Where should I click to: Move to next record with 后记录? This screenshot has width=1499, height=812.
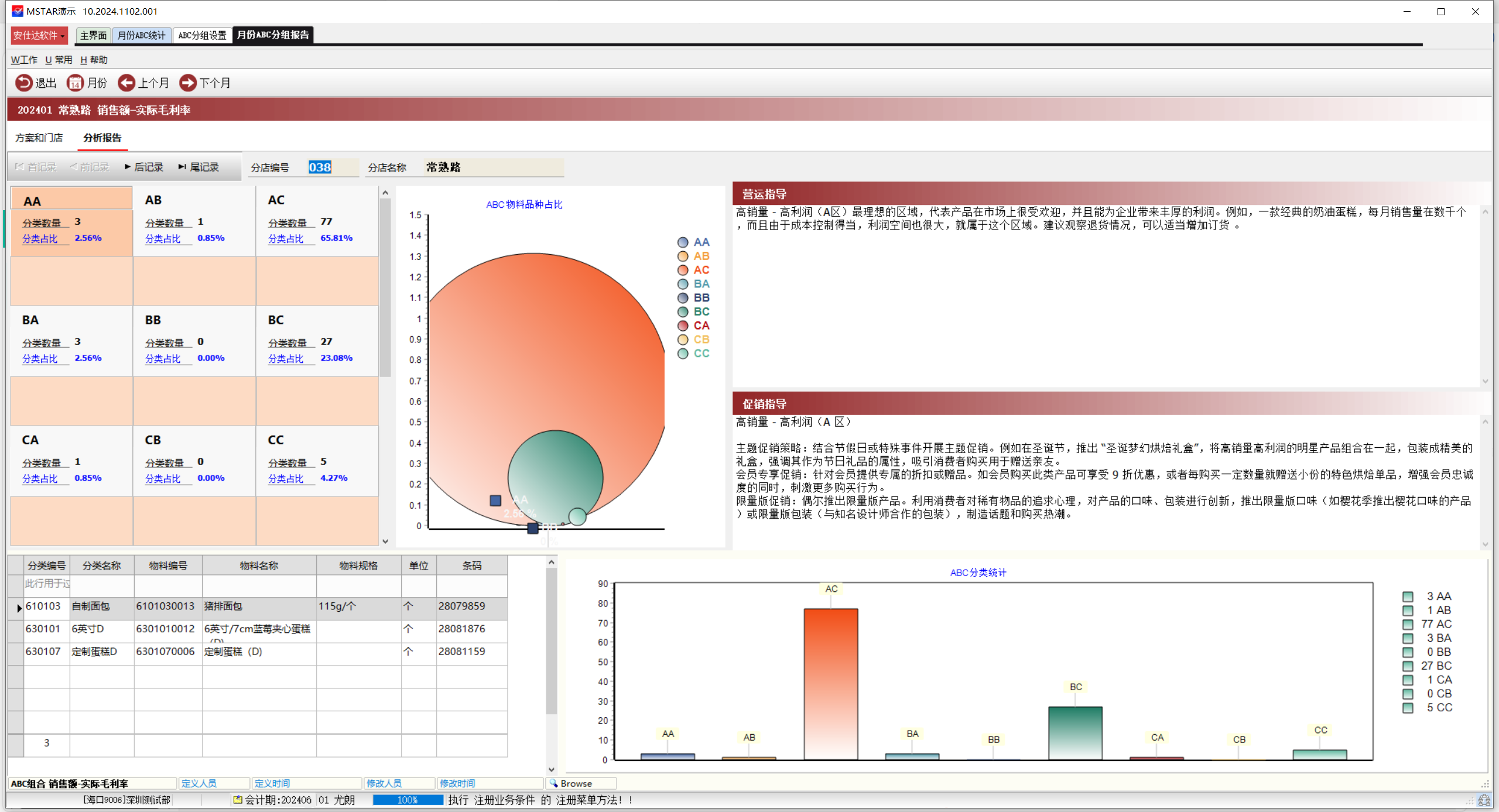click(x=144, y=167)
